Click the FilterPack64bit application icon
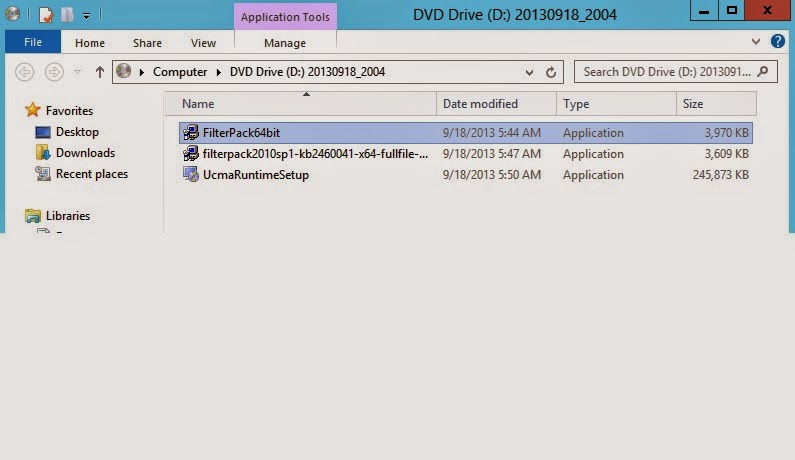The image size is (795, 460). coord(191,133)
